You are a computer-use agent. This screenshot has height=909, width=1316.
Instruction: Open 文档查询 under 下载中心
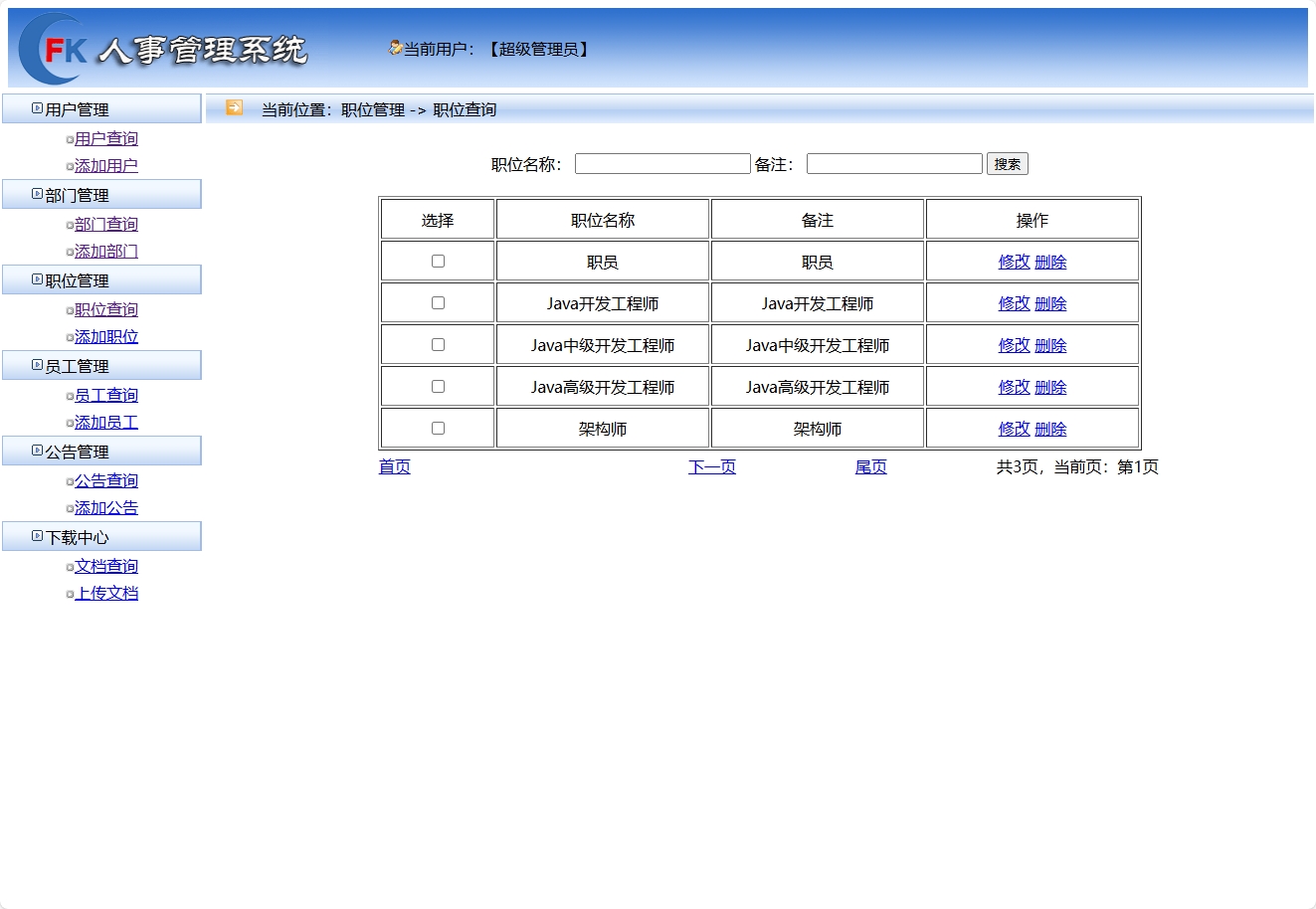tap(106, 567)
